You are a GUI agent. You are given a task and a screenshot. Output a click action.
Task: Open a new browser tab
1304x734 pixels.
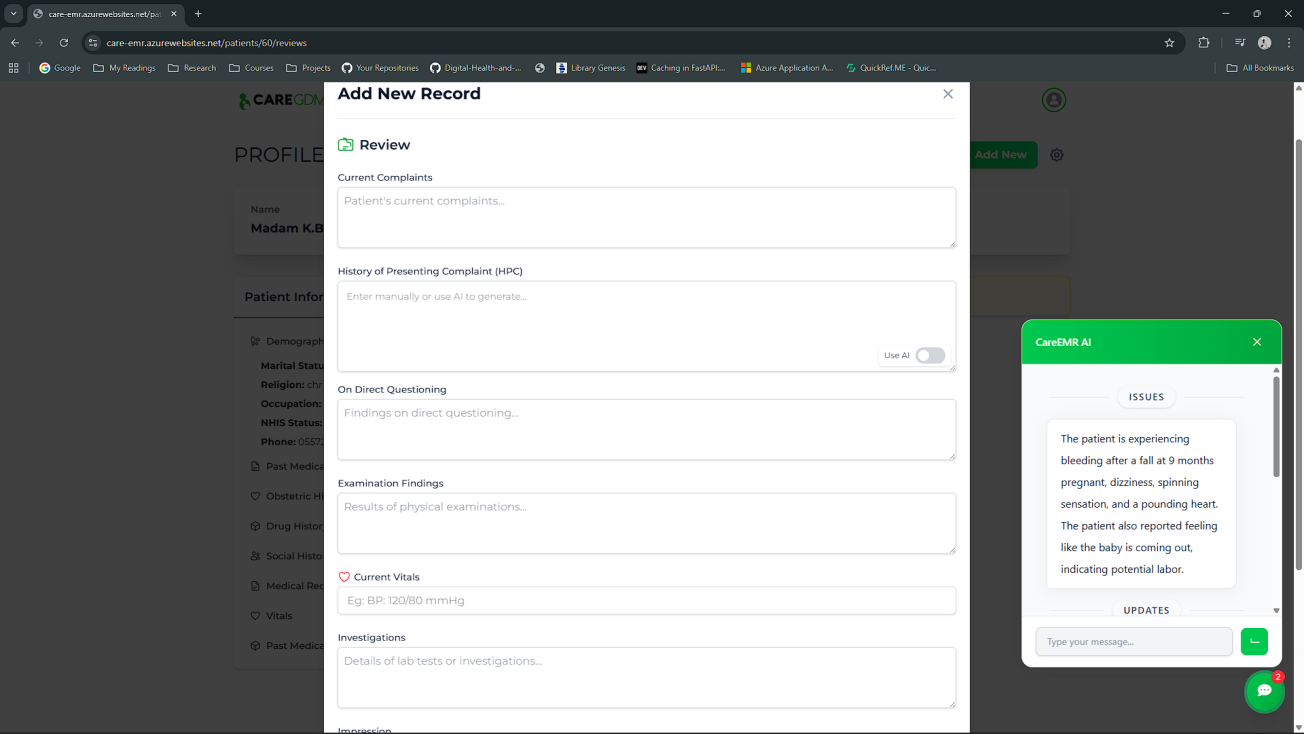pyautogui.click(x=198, y=14)
